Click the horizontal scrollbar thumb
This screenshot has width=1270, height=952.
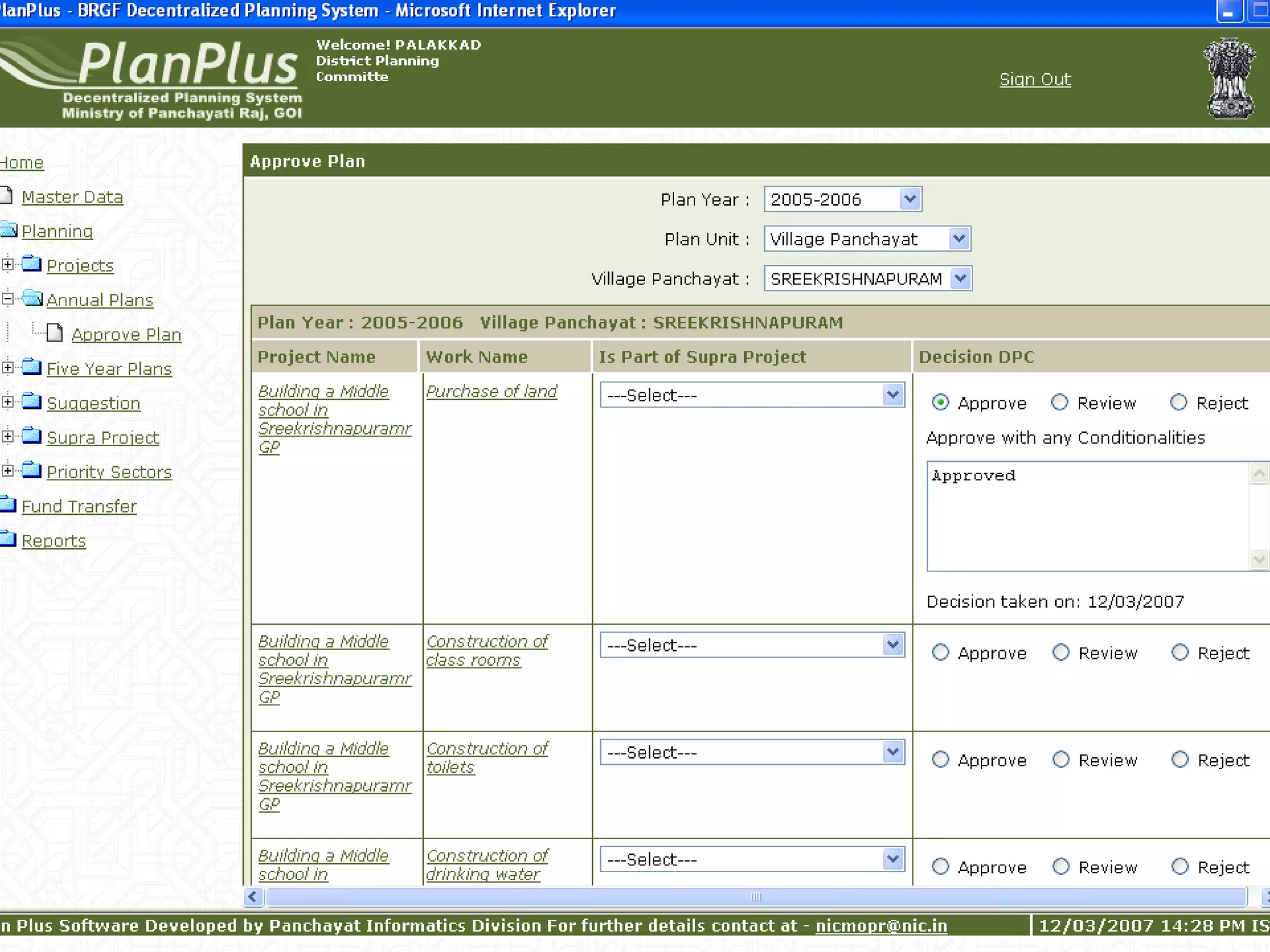[x=755, y=897]
